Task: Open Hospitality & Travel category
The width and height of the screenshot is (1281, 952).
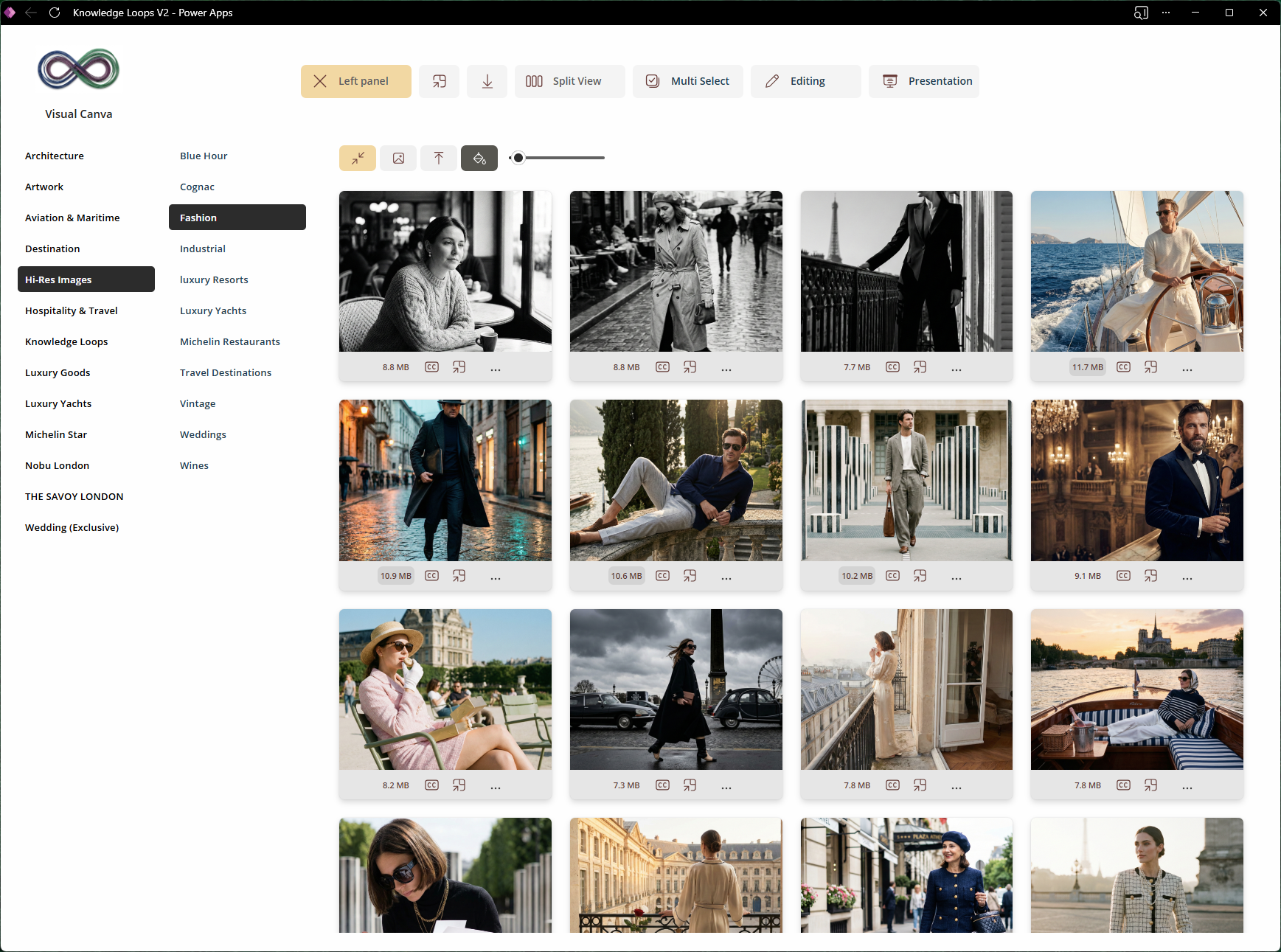Action: (x=72, y=310)
